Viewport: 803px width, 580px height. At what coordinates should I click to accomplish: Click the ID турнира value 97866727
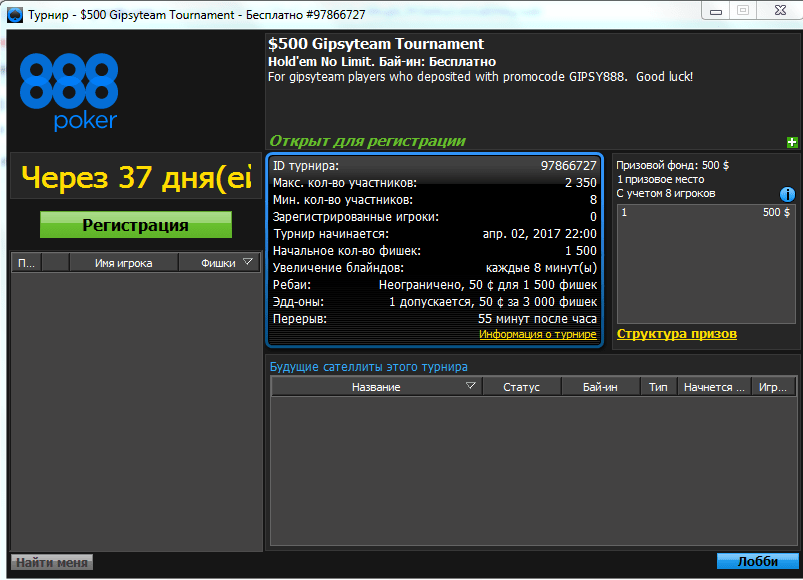tap(568, 166)
